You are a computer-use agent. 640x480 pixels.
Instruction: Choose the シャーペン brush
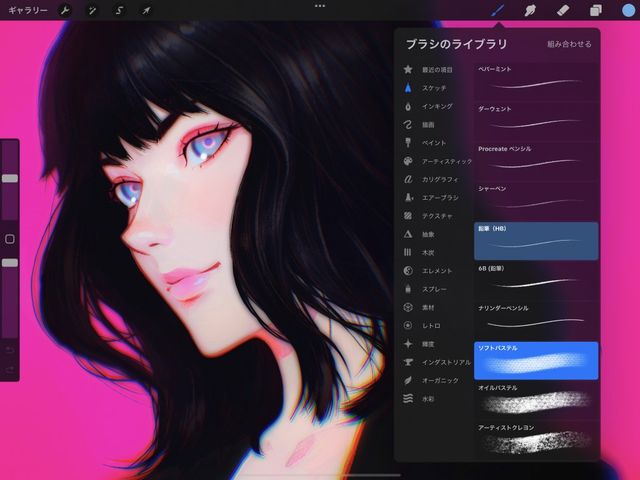pos(536,201)
